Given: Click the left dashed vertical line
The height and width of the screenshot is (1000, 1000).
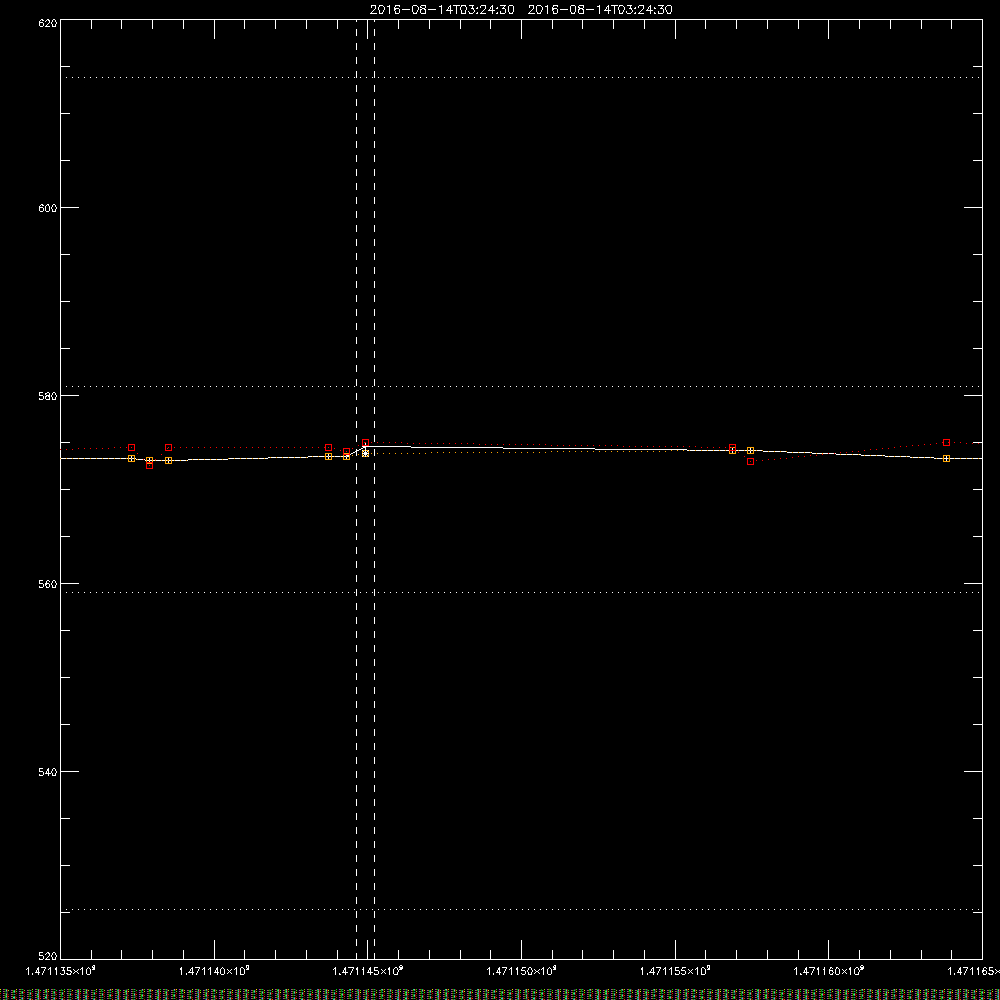Looking at the screenshot, I should tap(357, 489).
